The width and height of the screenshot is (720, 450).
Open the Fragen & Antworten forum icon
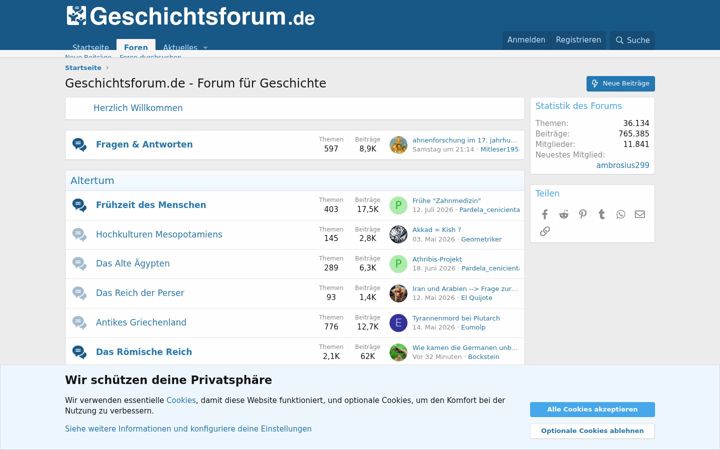tap(79, 145)
